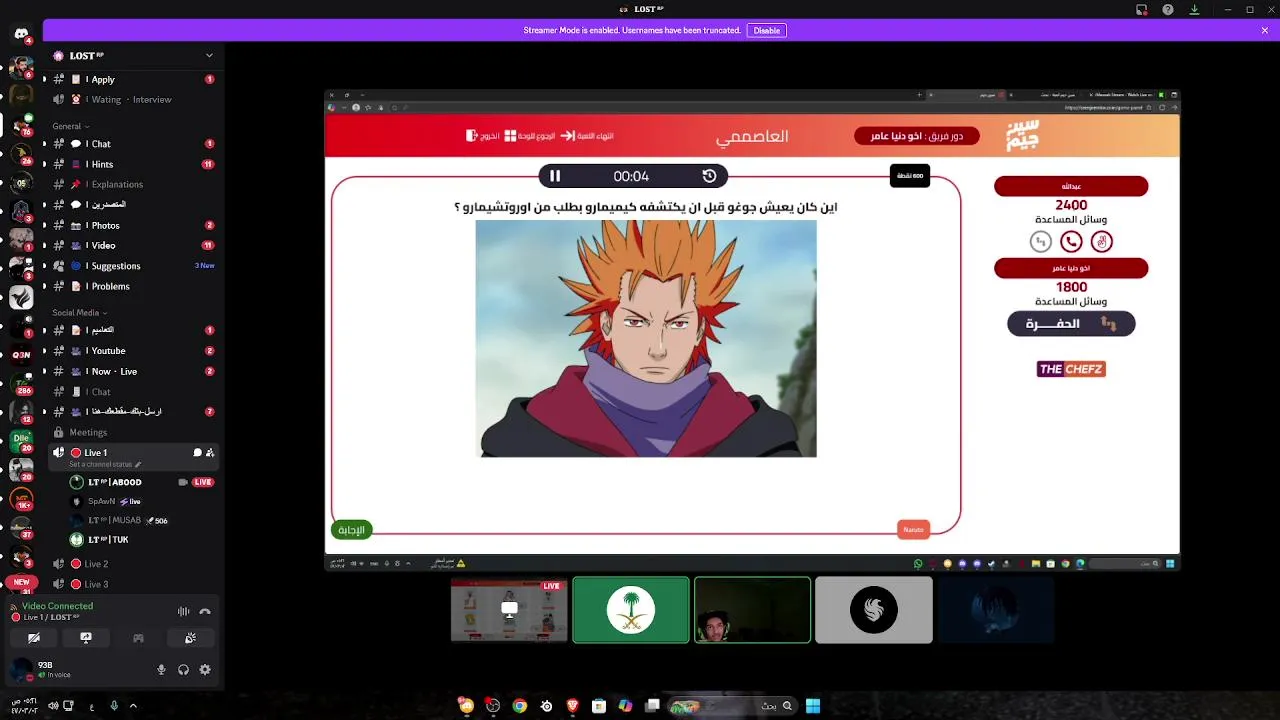Screen dimensions: 1280x720
Task: Edit Live 1 channel status pencil
Action: (138, 465)
